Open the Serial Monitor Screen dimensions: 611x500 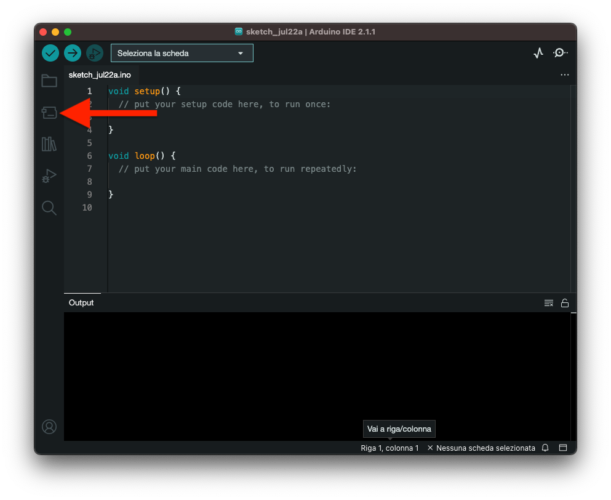pos(560,53)
